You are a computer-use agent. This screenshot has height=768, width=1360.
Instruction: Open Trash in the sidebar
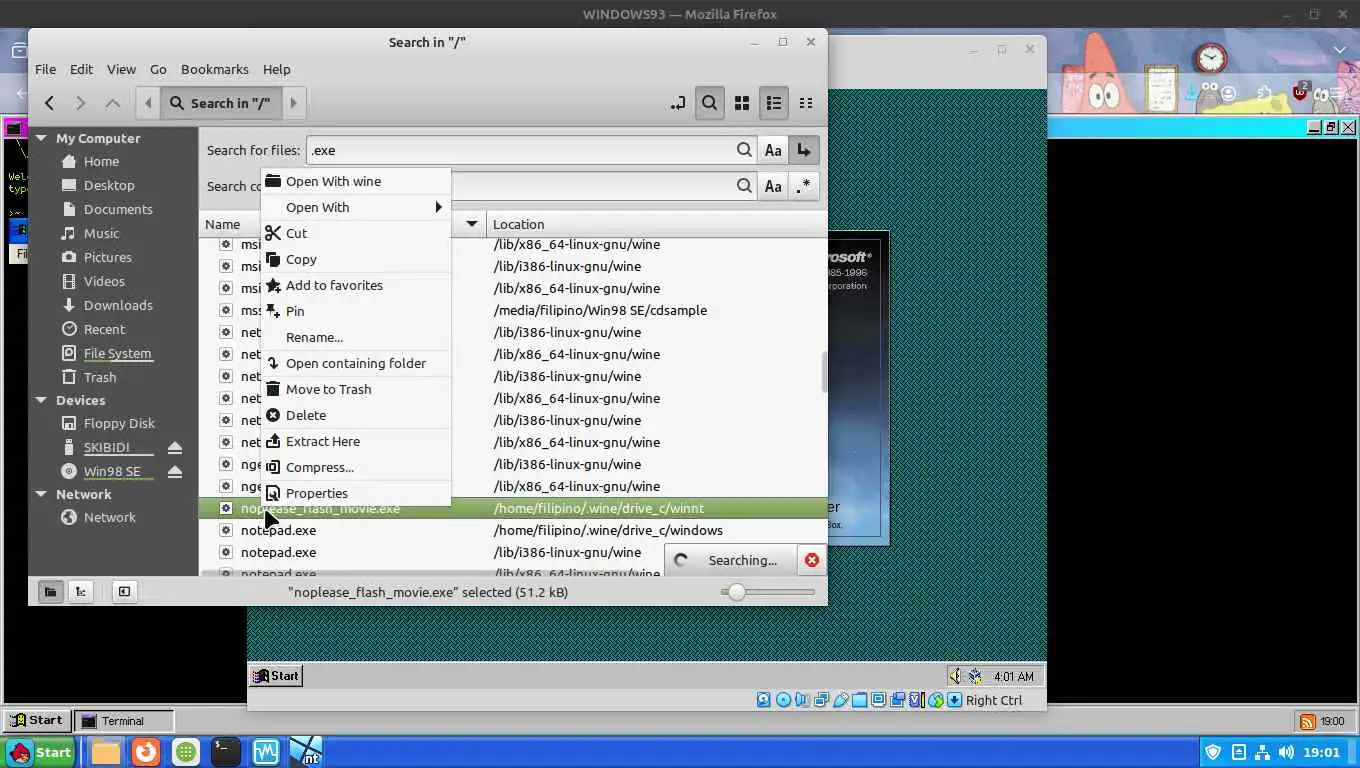(x=100, y=377)
